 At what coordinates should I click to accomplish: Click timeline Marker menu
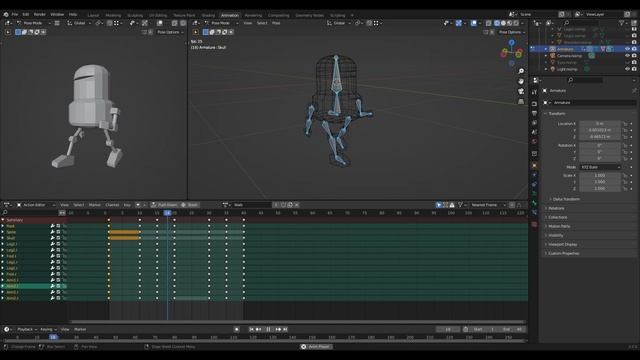[80, 329]
